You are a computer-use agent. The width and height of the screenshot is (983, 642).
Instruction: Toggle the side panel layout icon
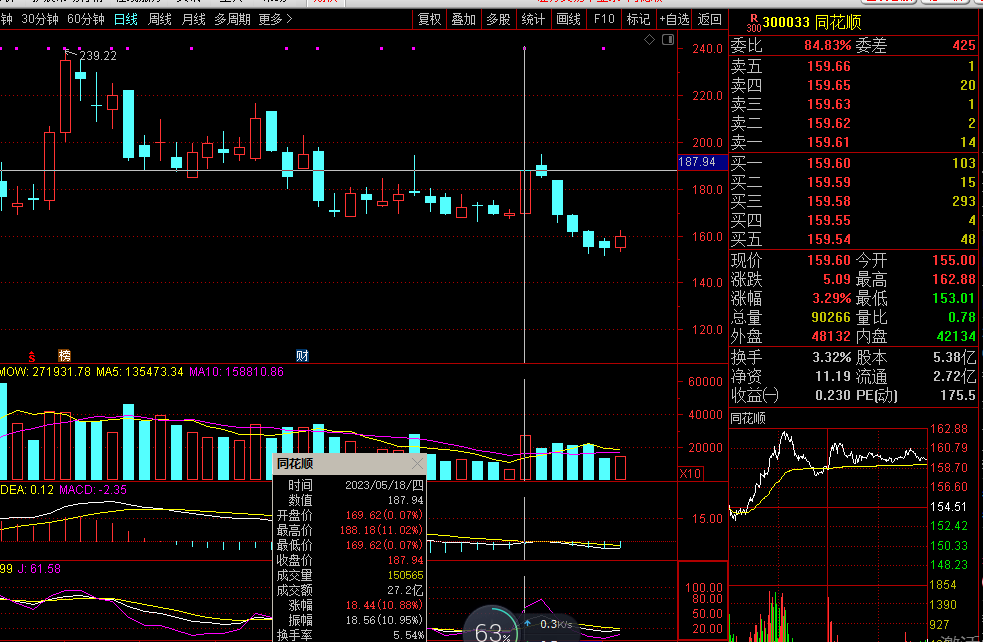(x=668, y=39)
